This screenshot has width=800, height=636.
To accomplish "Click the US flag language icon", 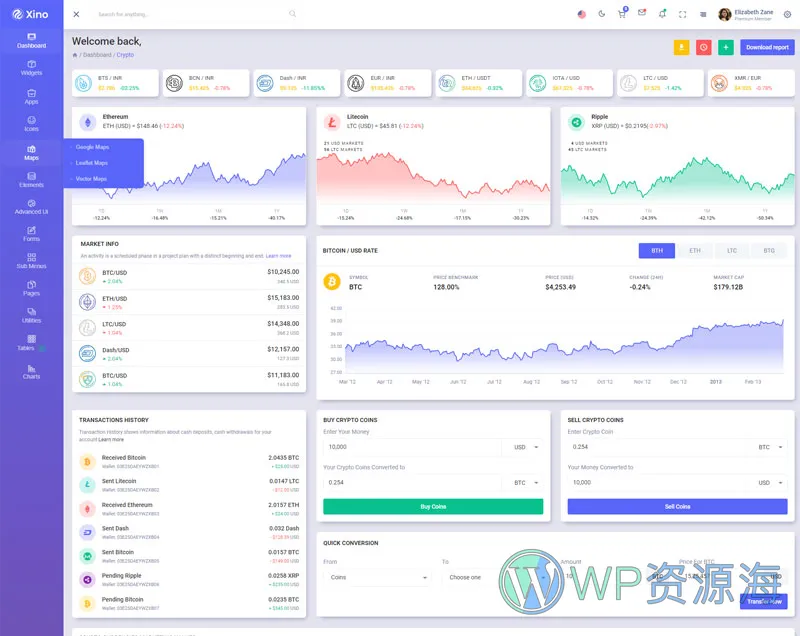I will pos(582,14).
